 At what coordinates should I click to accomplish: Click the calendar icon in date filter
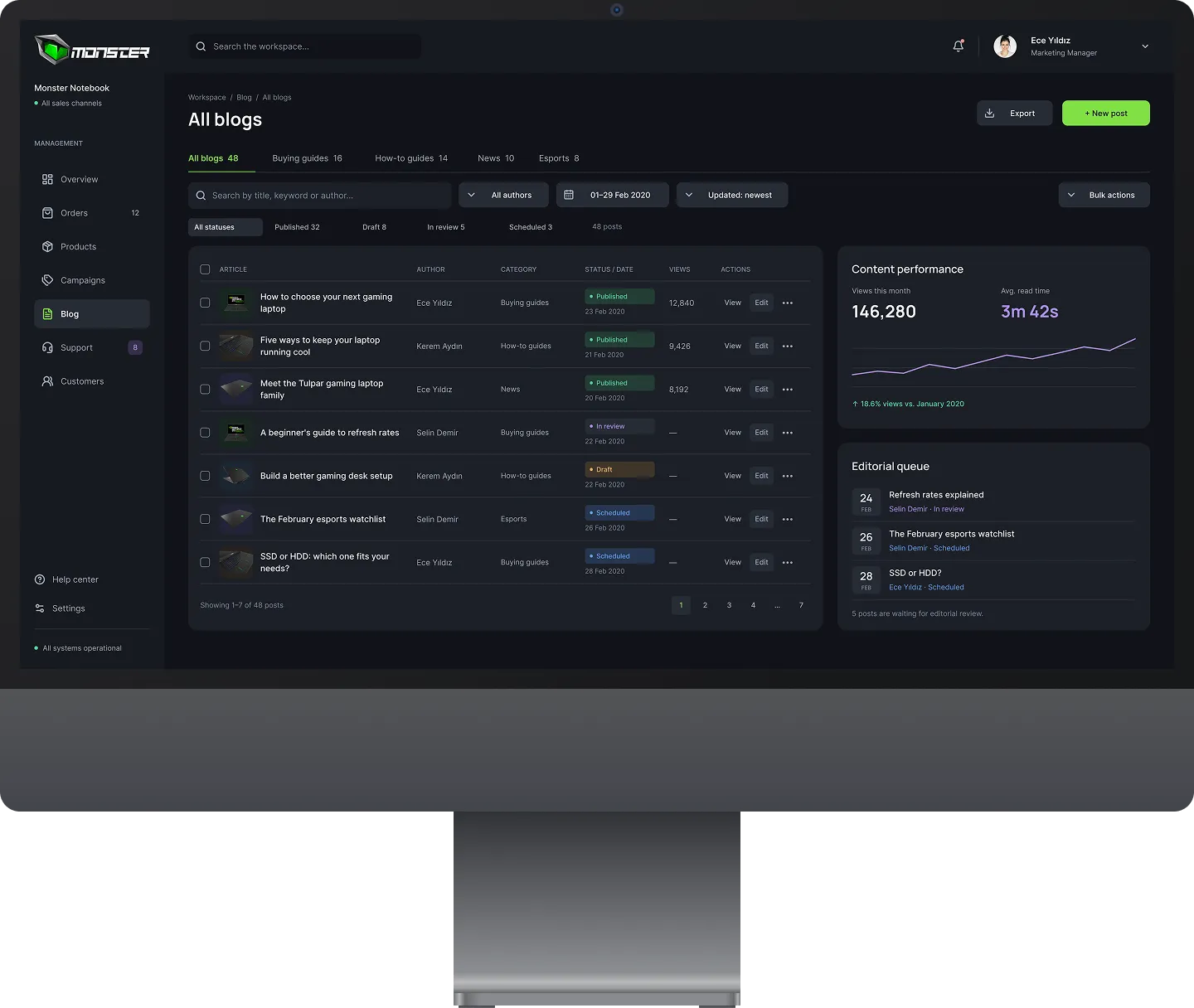click(x=569, y=195)
